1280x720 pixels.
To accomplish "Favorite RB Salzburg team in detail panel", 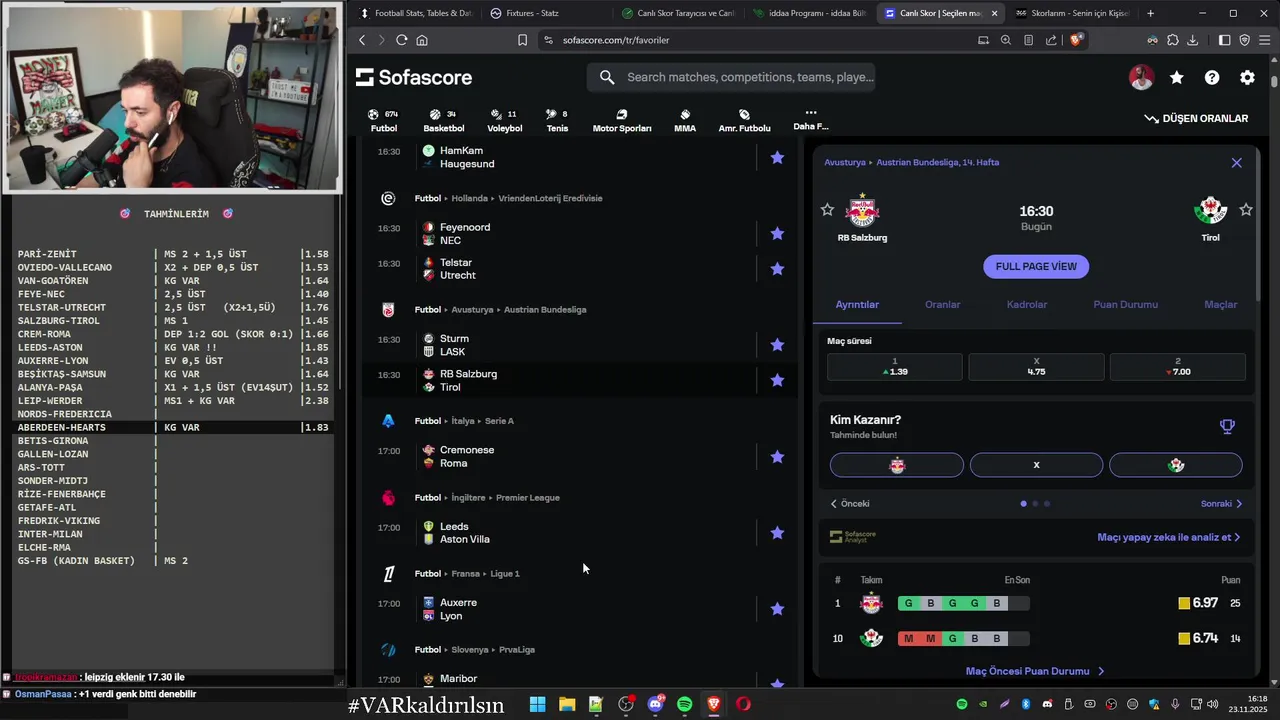I will click(827, 210).
